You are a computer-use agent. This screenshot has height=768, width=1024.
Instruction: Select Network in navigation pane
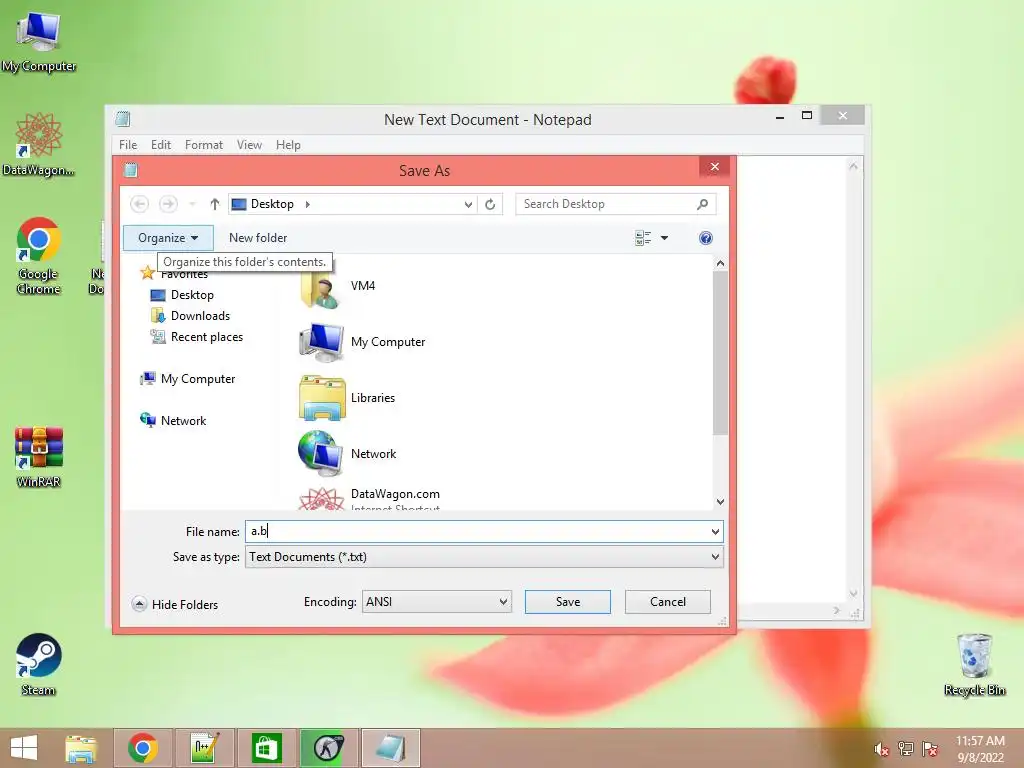(173, 421)
